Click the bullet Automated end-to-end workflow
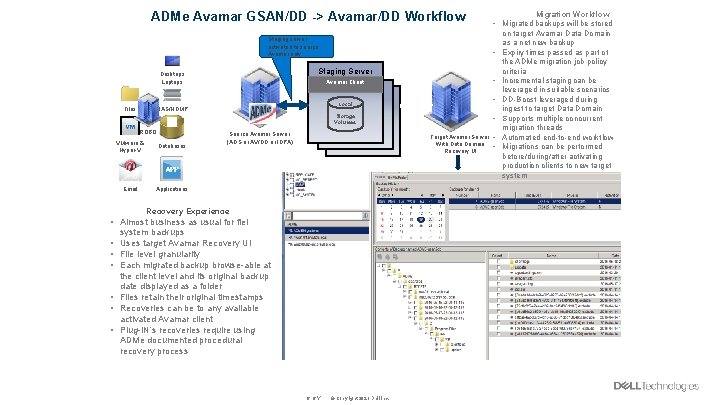Image resolution: width=720 pixels, height=405 pixels. pos(557,137)
